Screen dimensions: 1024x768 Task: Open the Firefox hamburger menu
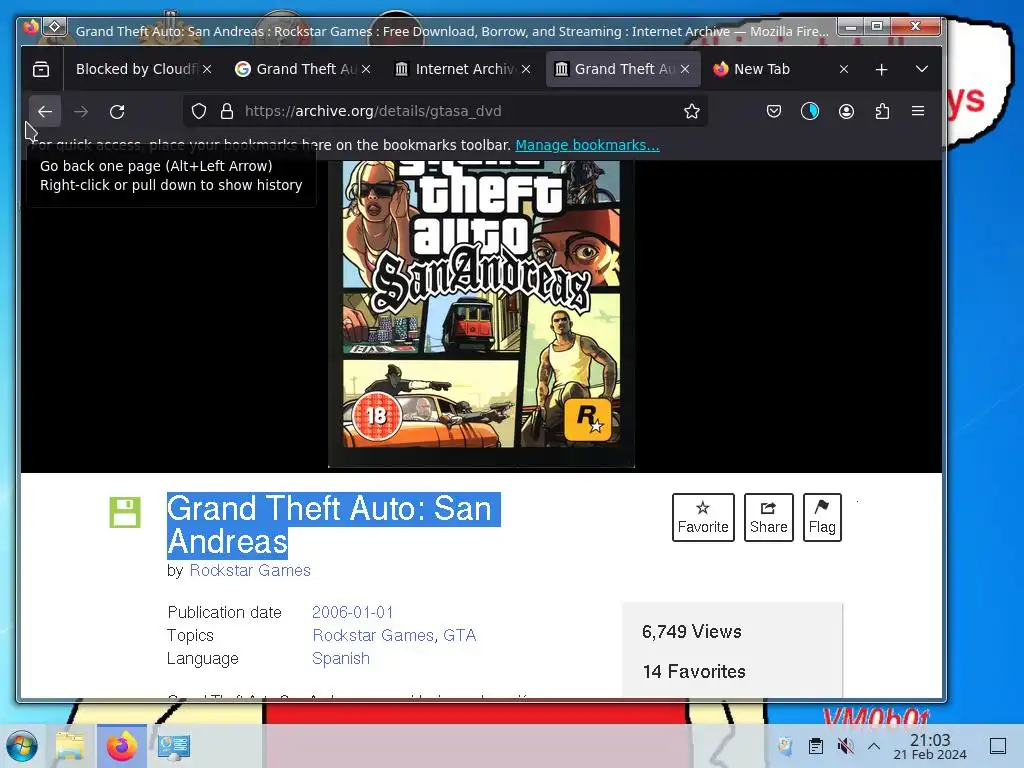point(918,112)
